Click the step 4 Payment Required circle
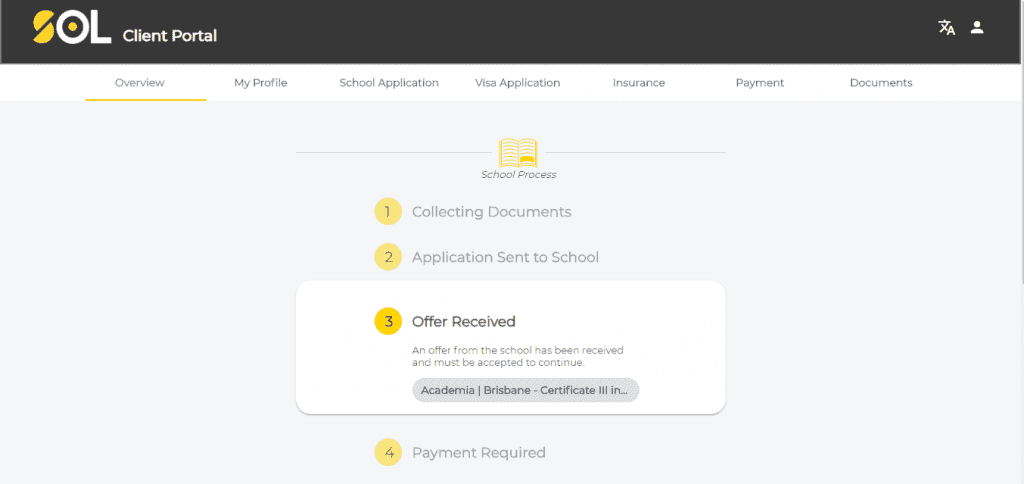1024x484 pixels. (388, 452)
